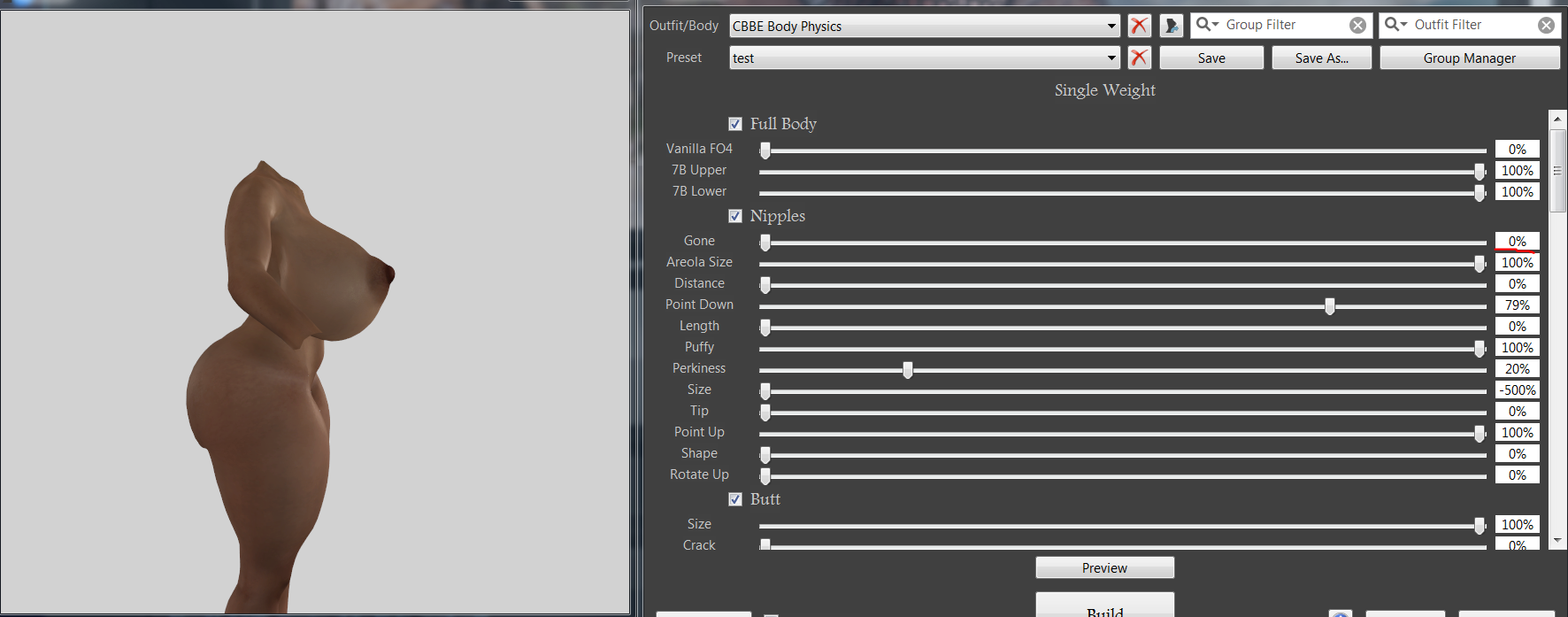Clear the Outfit Filter field

point(1546,26)
